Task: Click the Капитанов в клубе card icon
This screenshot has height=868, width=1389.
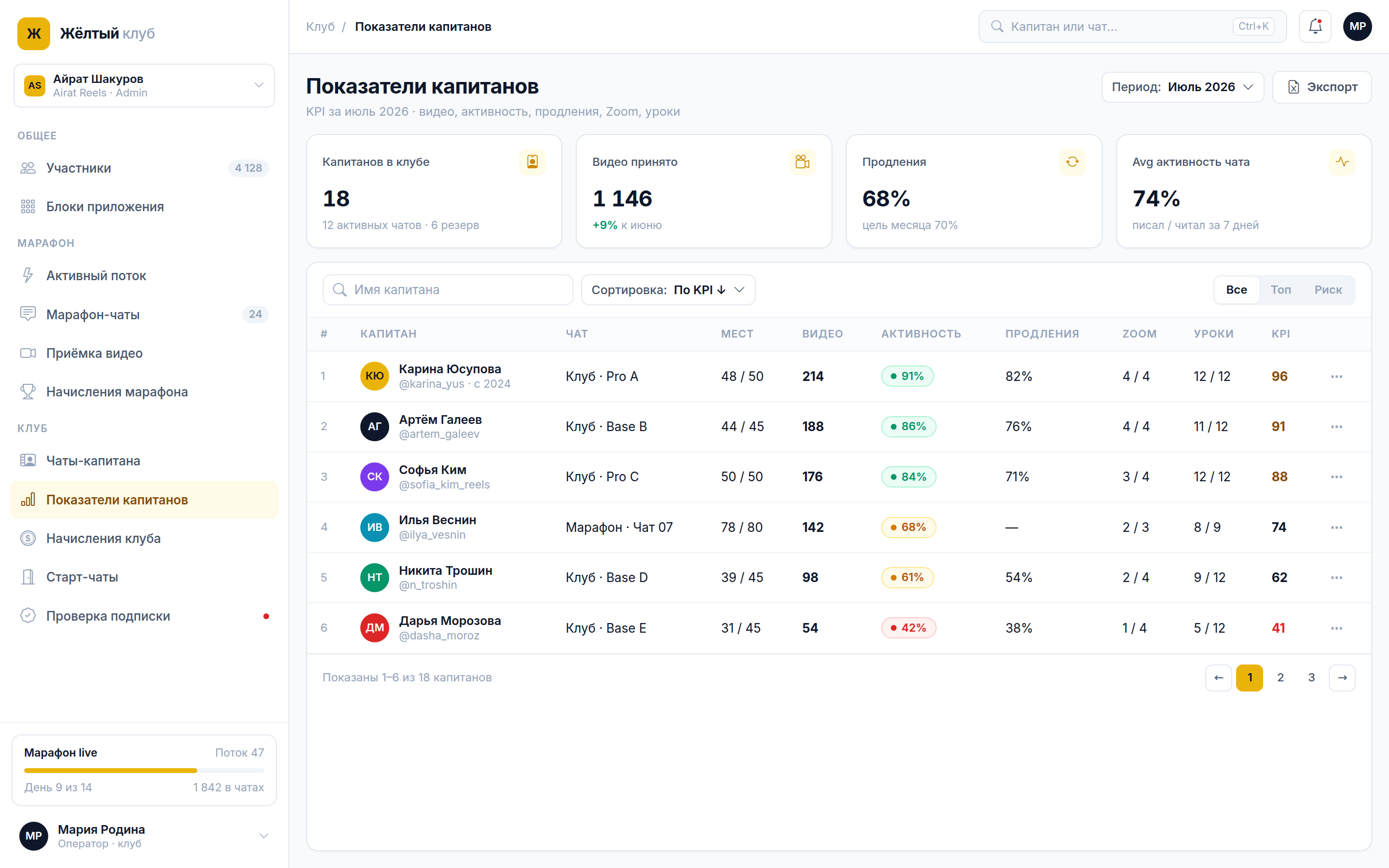Action: (532, 162)
